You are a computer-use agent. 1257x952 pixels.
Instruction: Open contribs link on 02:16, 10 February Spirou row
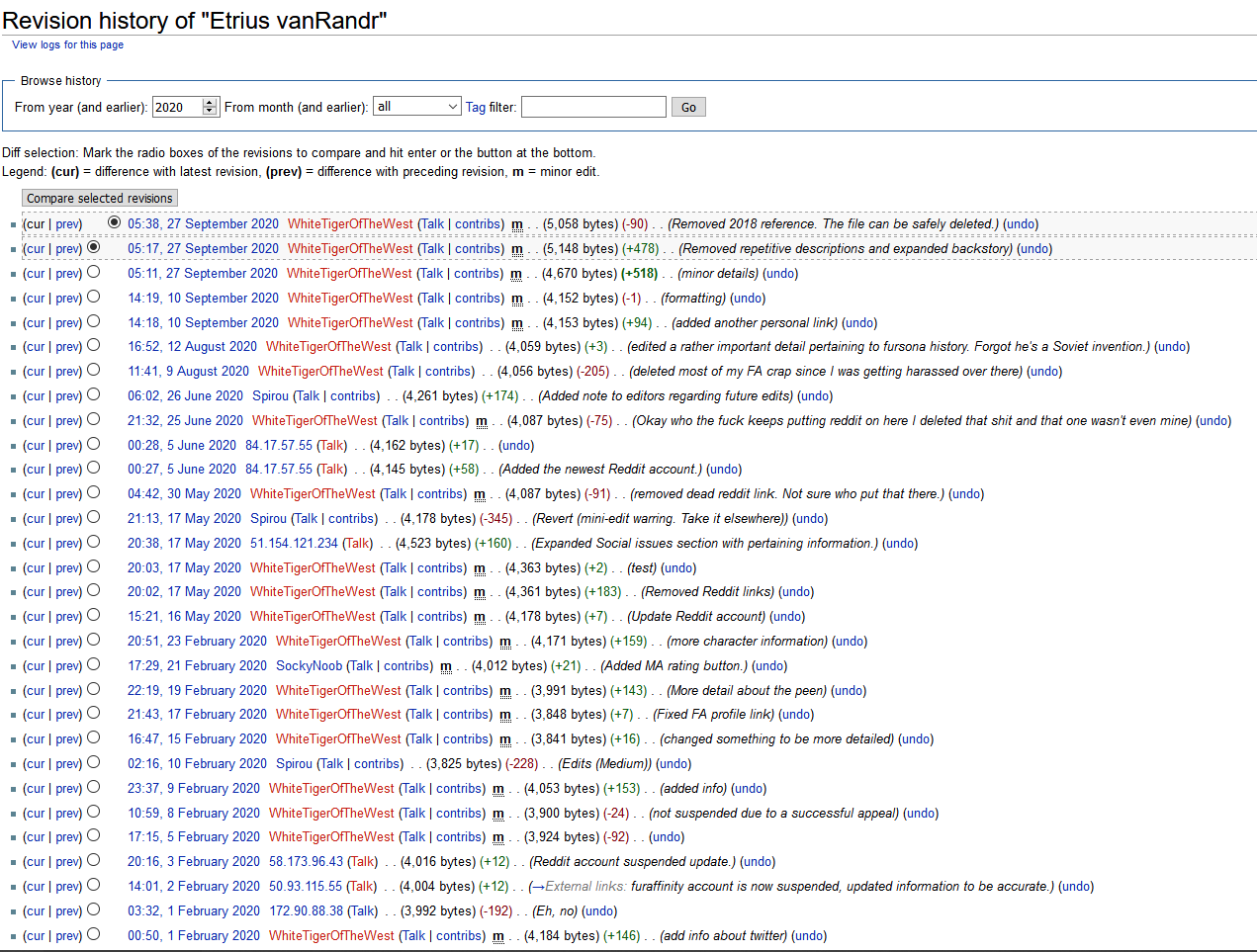tap(378, 764)
